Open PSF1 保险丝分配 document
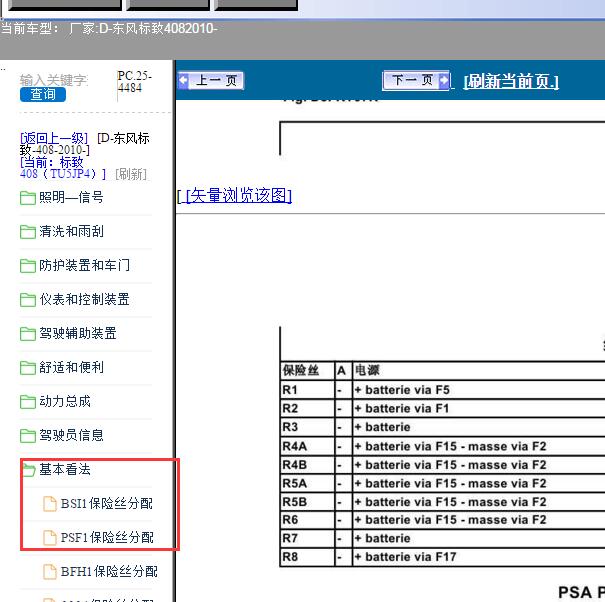The image size is (605, 602). tap(107, 537)
